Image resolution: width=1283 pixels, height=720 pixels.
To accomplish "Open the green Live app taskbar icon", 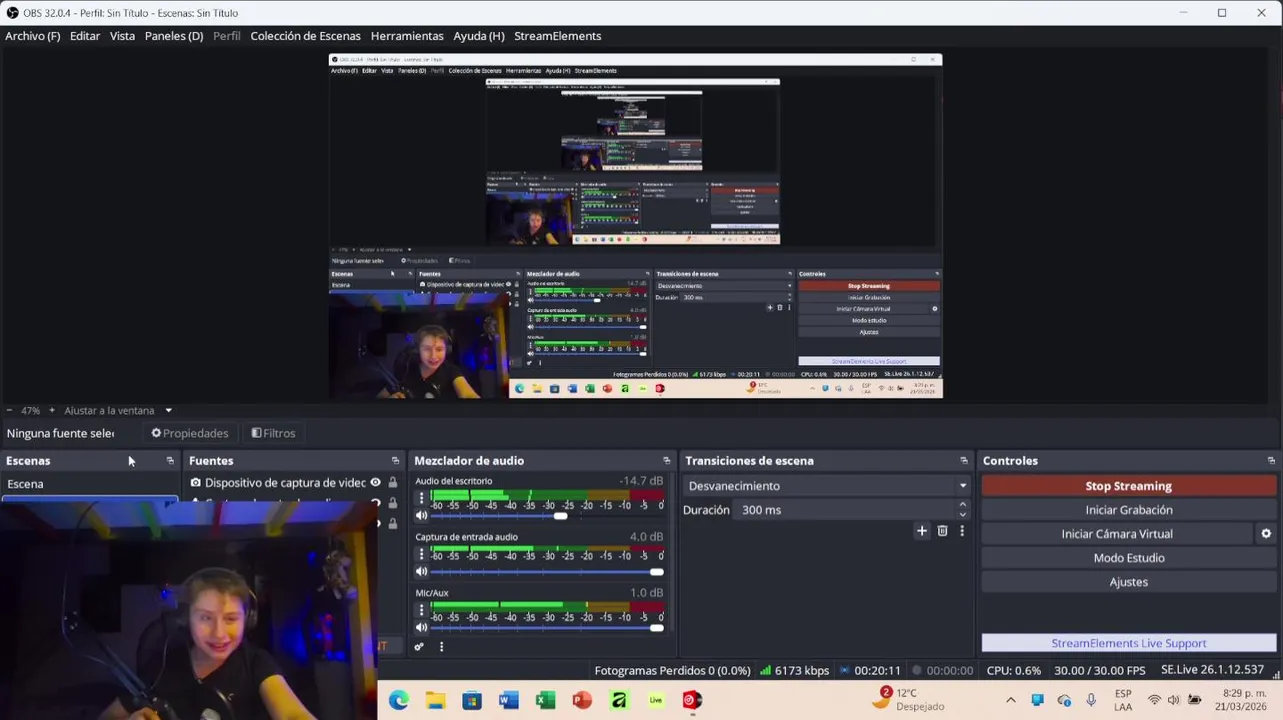I will coord(656,700).
